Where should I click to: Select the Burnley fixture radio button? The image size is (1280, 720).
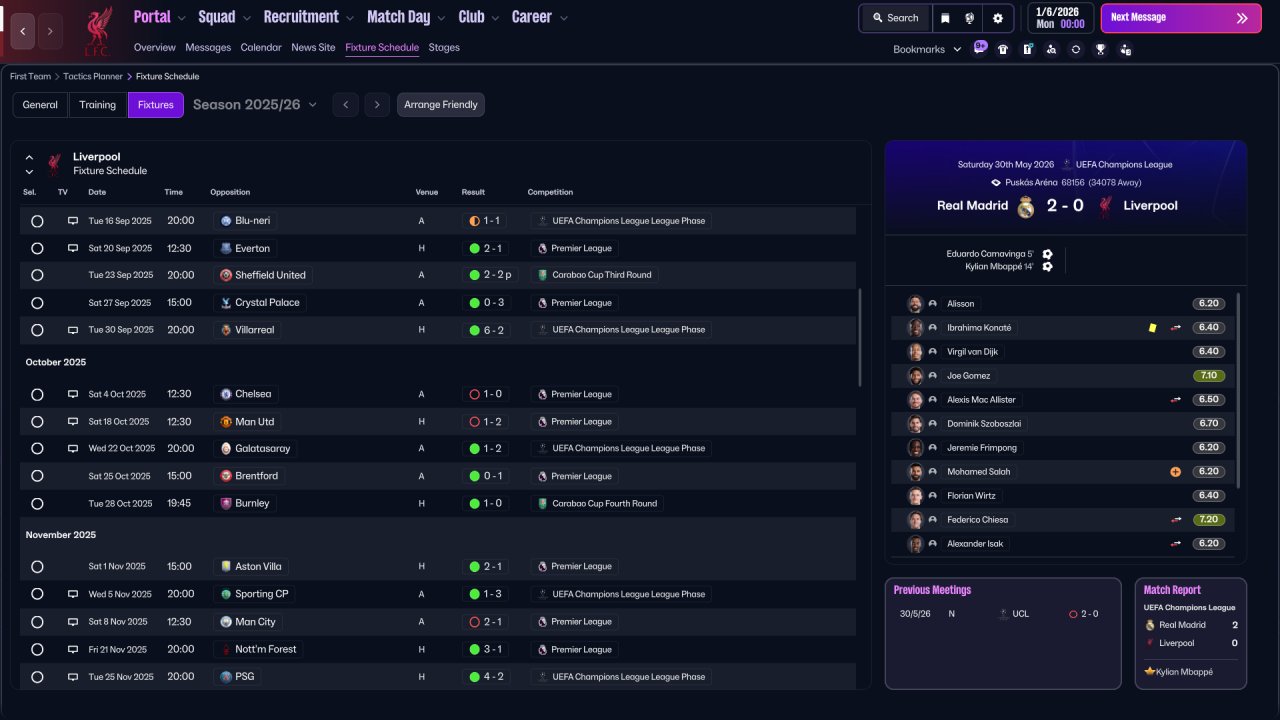[37, 504]
